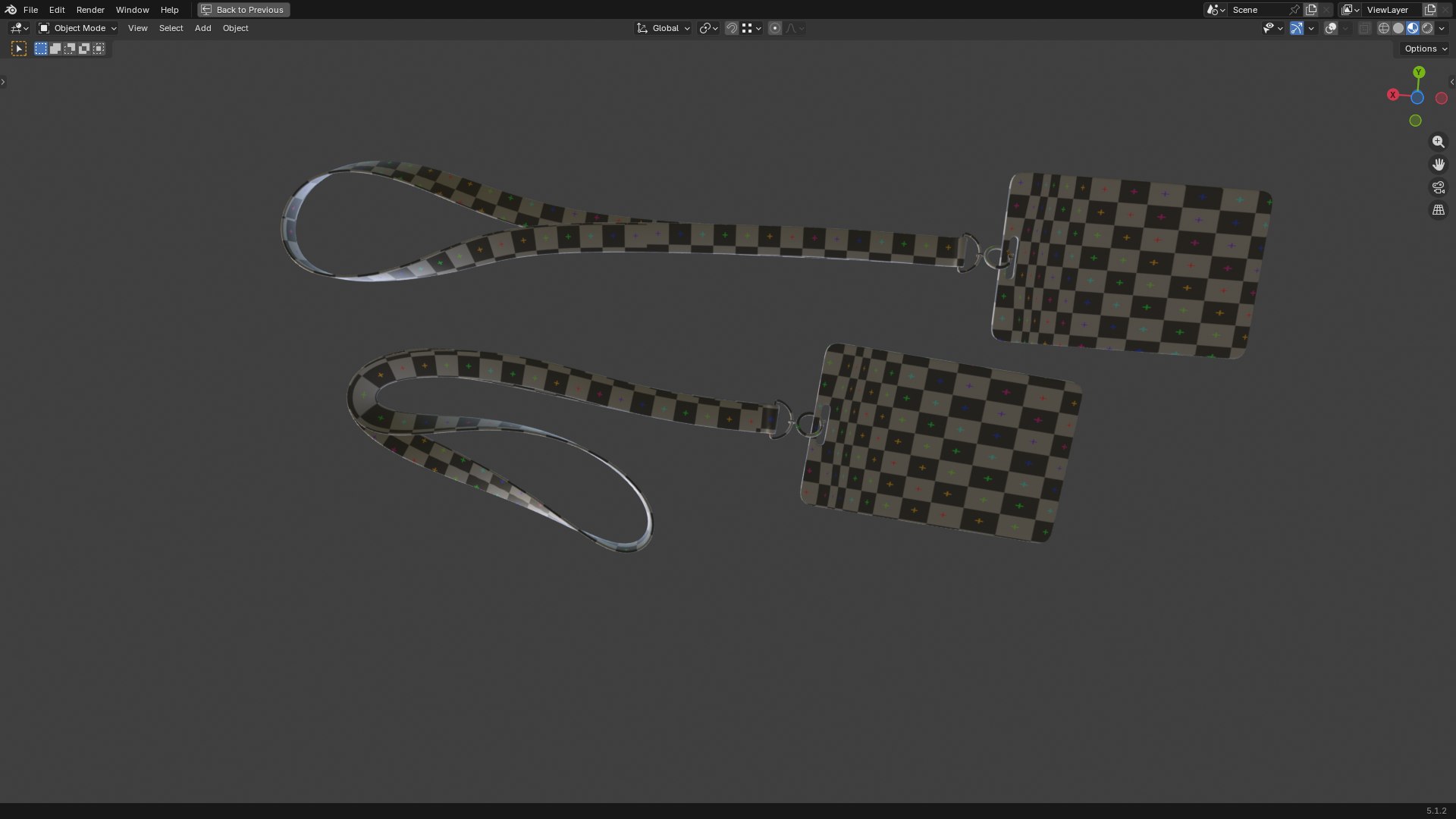Open the gizmo settings dropdown

coord(1311,28)
